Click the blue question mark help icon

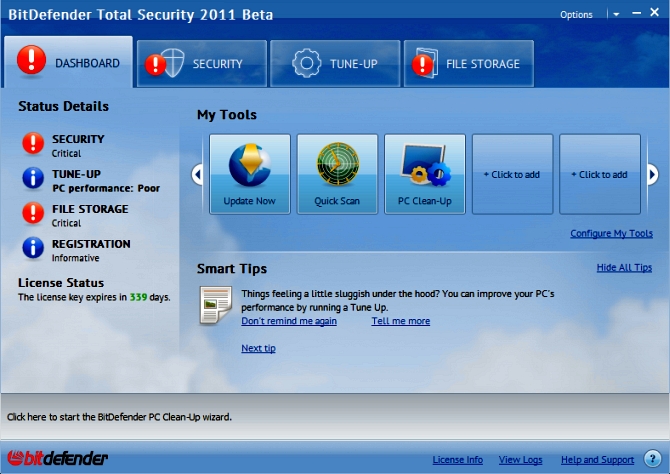(x=652, y=459)
